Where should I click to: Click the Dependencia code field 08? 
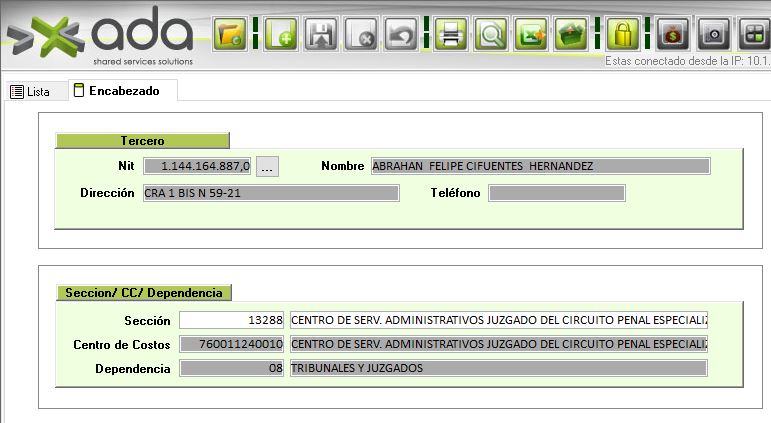click(x=232, y=368)
